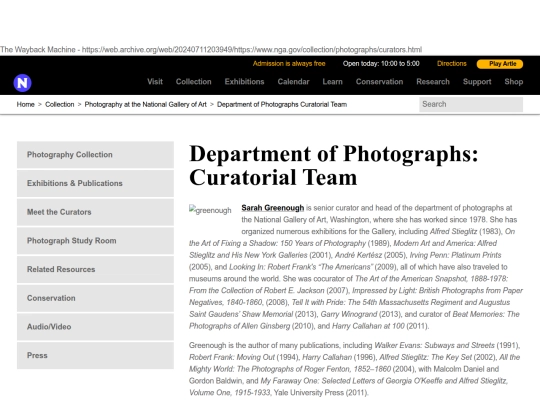The height and width of the screenshot is (405, 540).
Task: Click the Admission is always free link
Action: pos(289,63)
